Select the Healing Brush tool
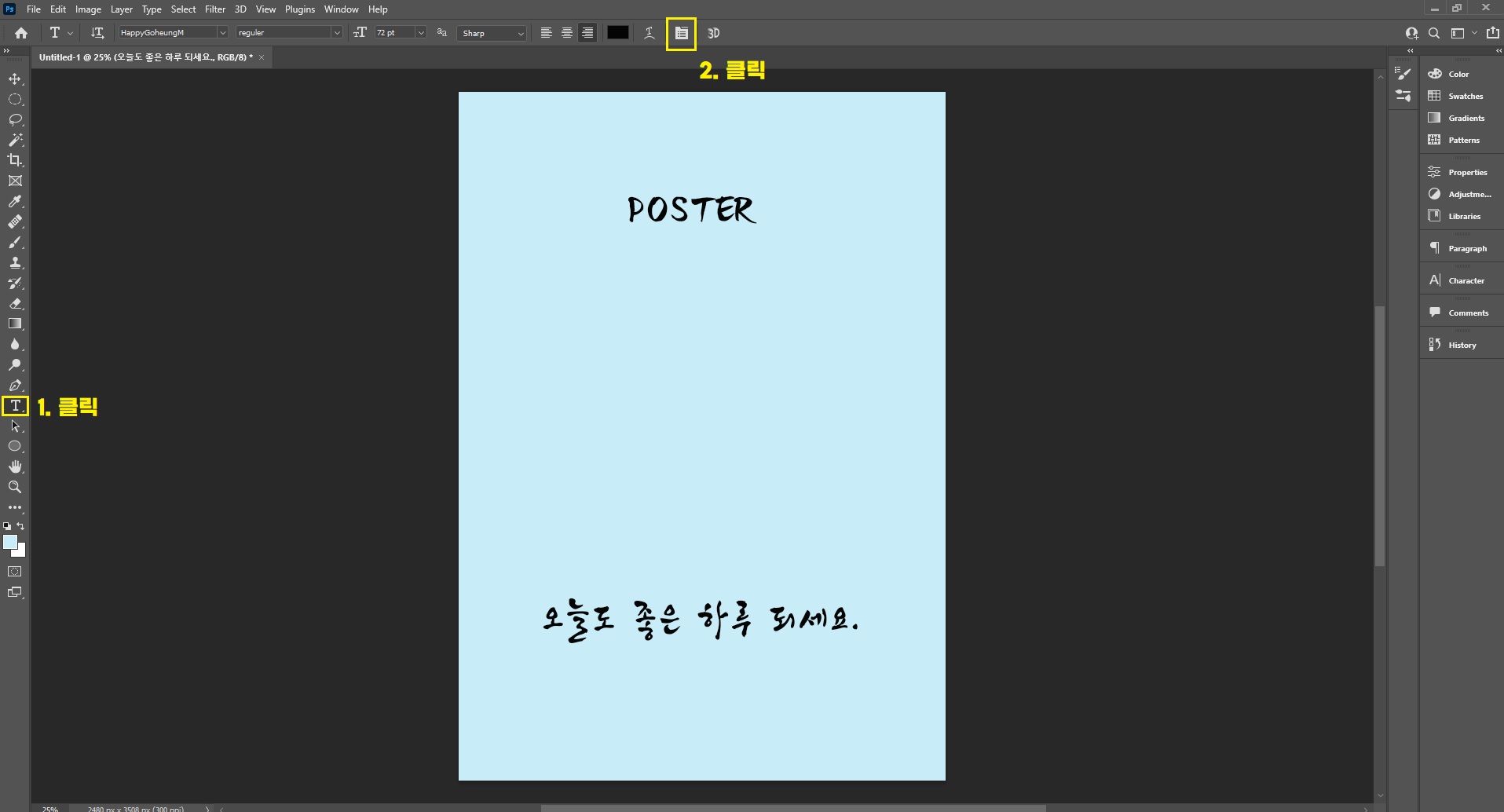Viewport: 1504px width, 812px height. tap(15, 221)
